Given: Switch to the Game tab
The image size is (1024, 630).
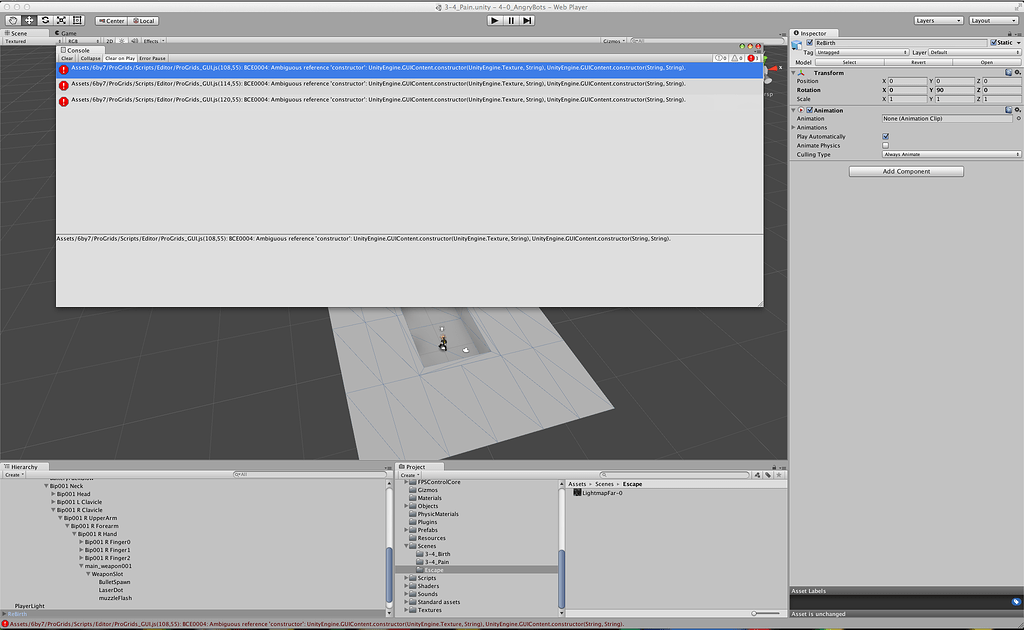Looking at the screenshot, I should pos(67,33).
